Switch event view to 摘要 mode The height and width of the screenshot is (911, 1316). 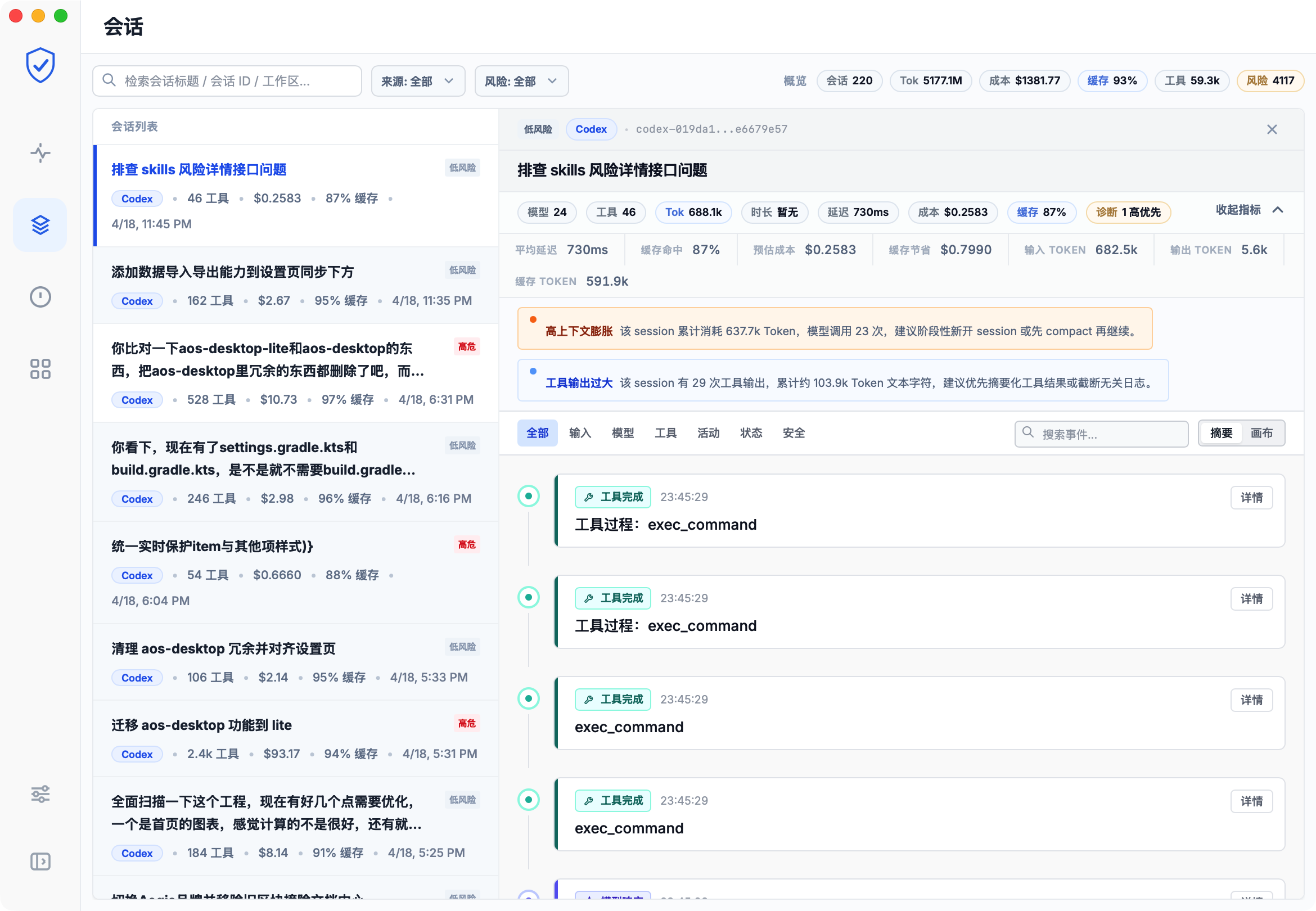tap(1222, 433)
